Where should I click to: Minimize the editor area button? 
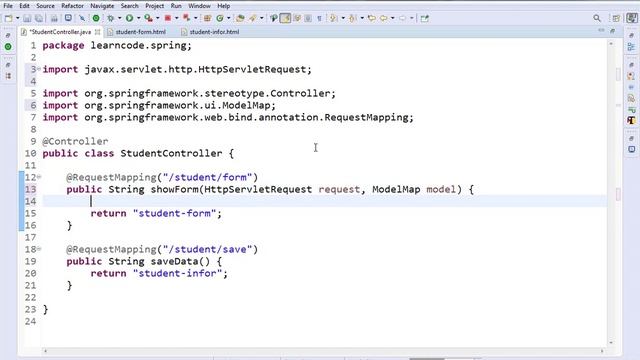tap(601, 31)
